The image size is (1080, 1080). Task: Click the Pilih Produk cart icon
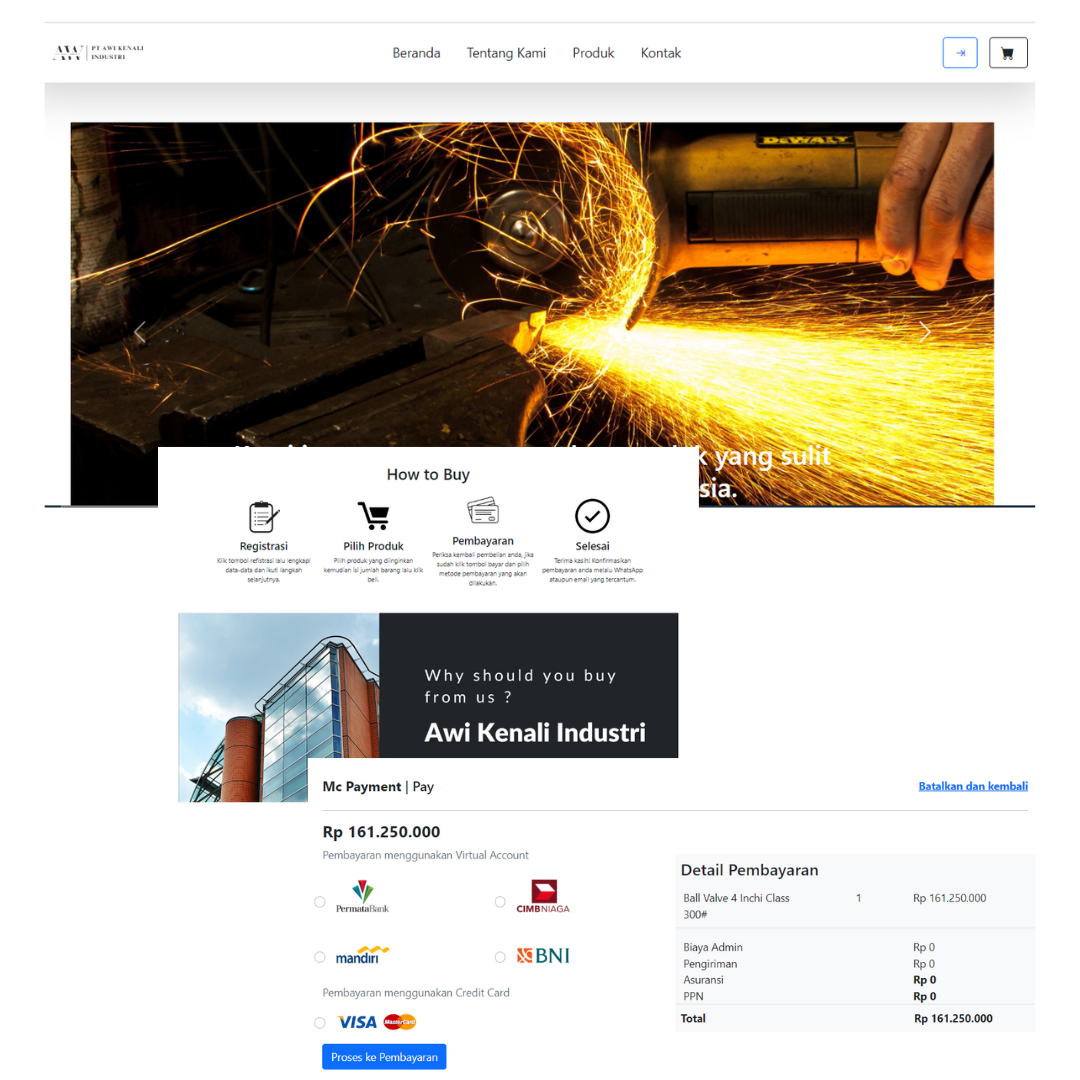(x=373, y=517)
